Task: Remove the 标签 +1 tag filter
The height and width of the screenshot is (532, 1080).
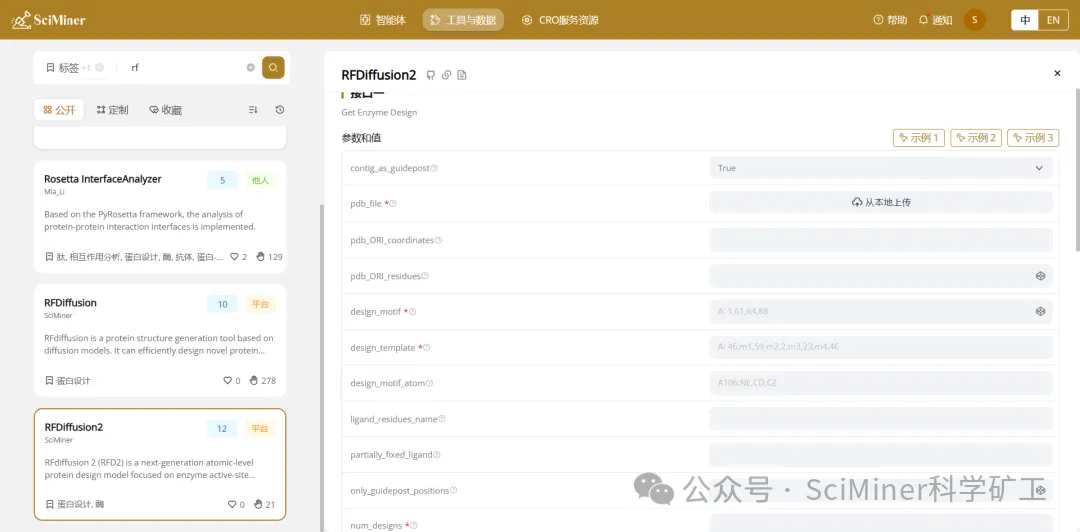Action: point(100,68)
